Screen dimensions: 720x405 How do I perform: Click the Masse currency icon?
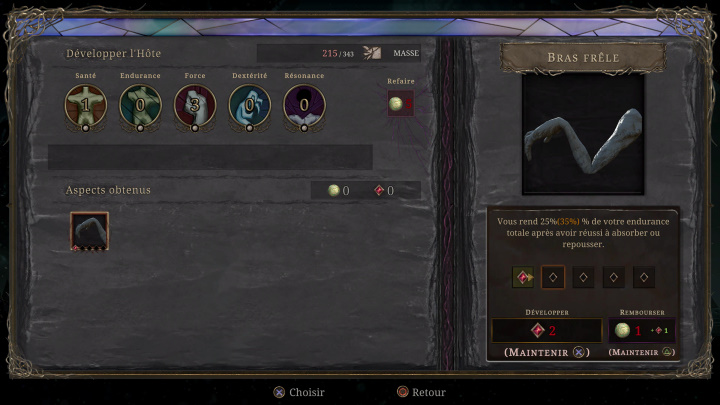[372, 53]
